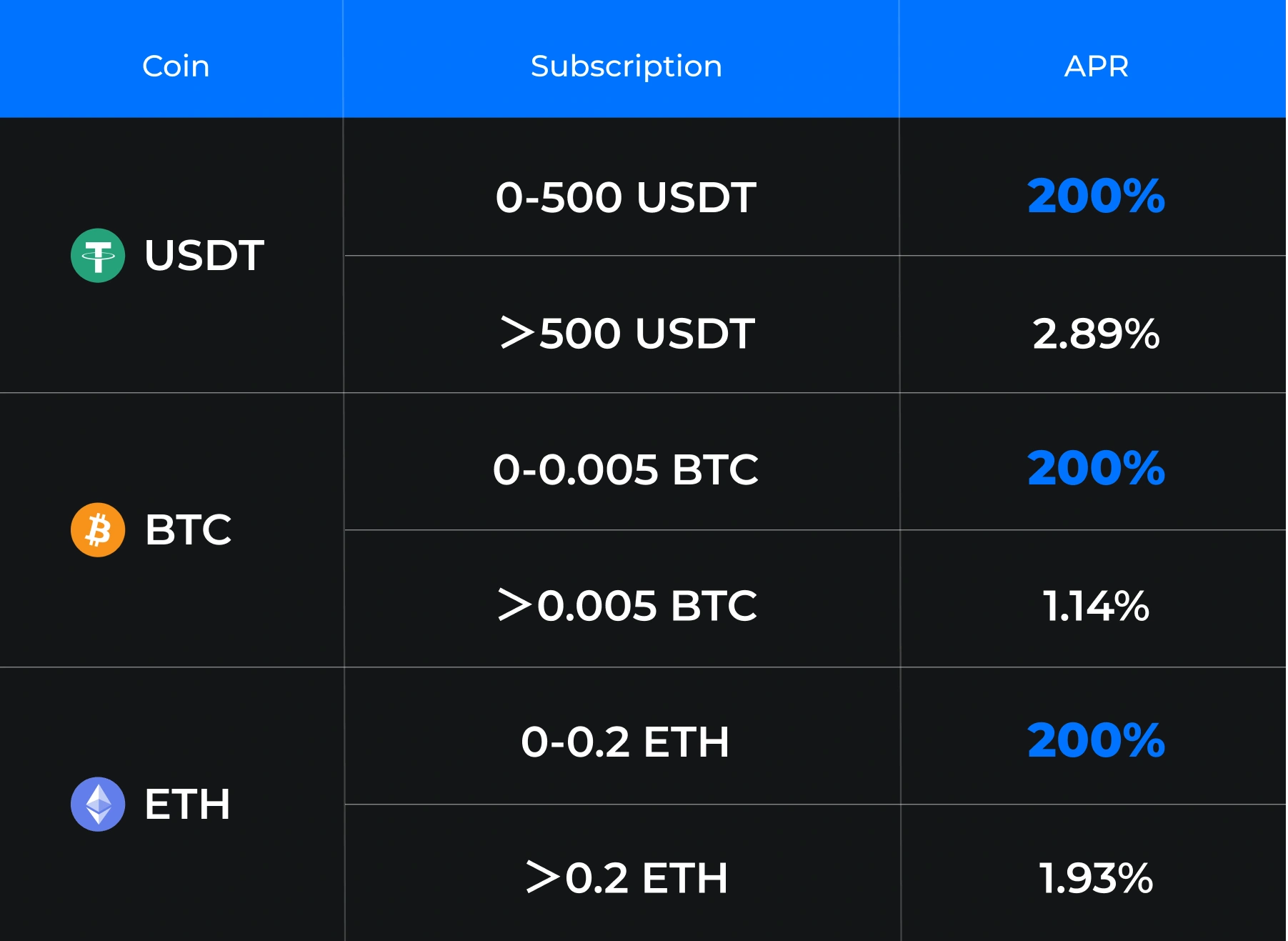
Task: Click the 2.89% APR value
Action: point(1096,334)
